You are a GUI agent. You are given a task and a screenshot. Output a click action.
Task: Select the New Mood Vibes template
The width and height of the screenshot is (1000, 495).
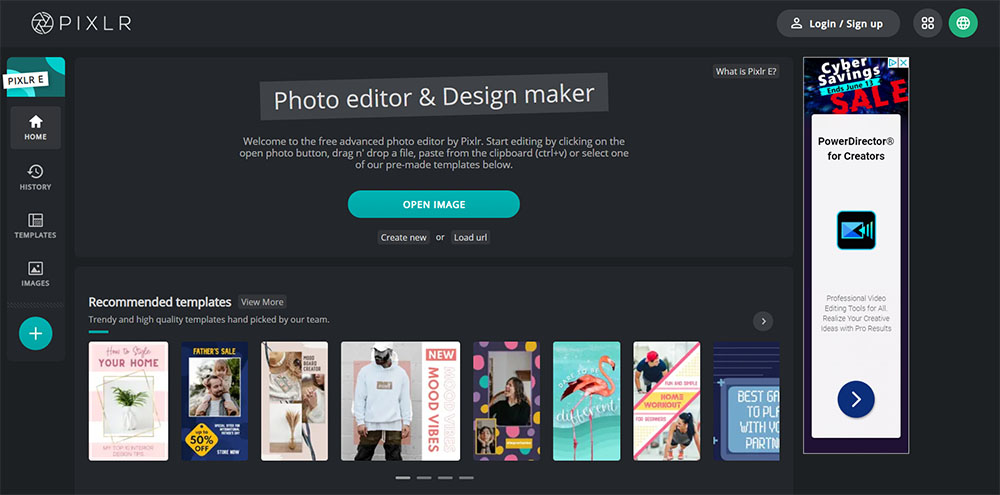(x=401, y=401)
